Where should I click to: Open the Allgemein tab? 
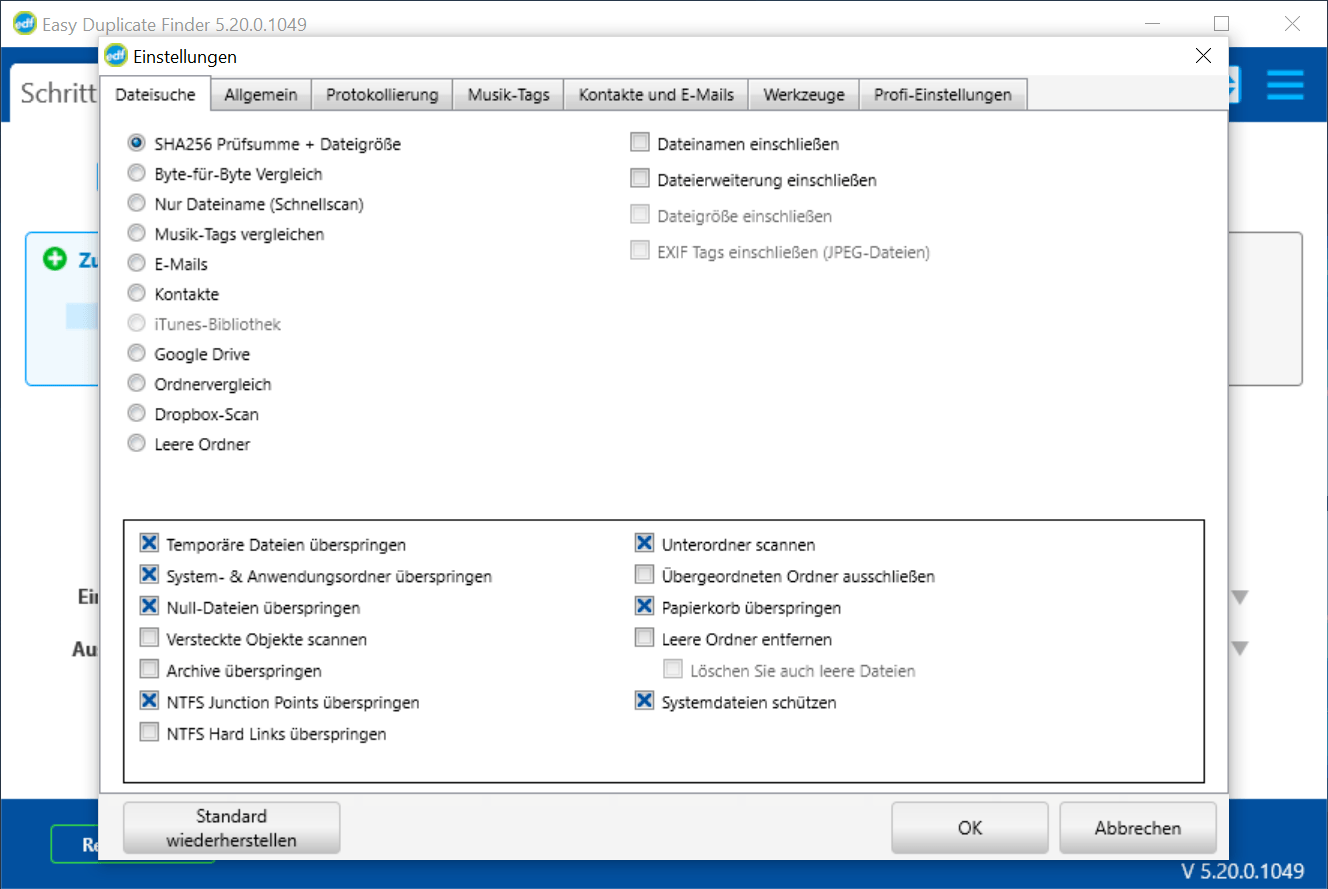(261, 95)
